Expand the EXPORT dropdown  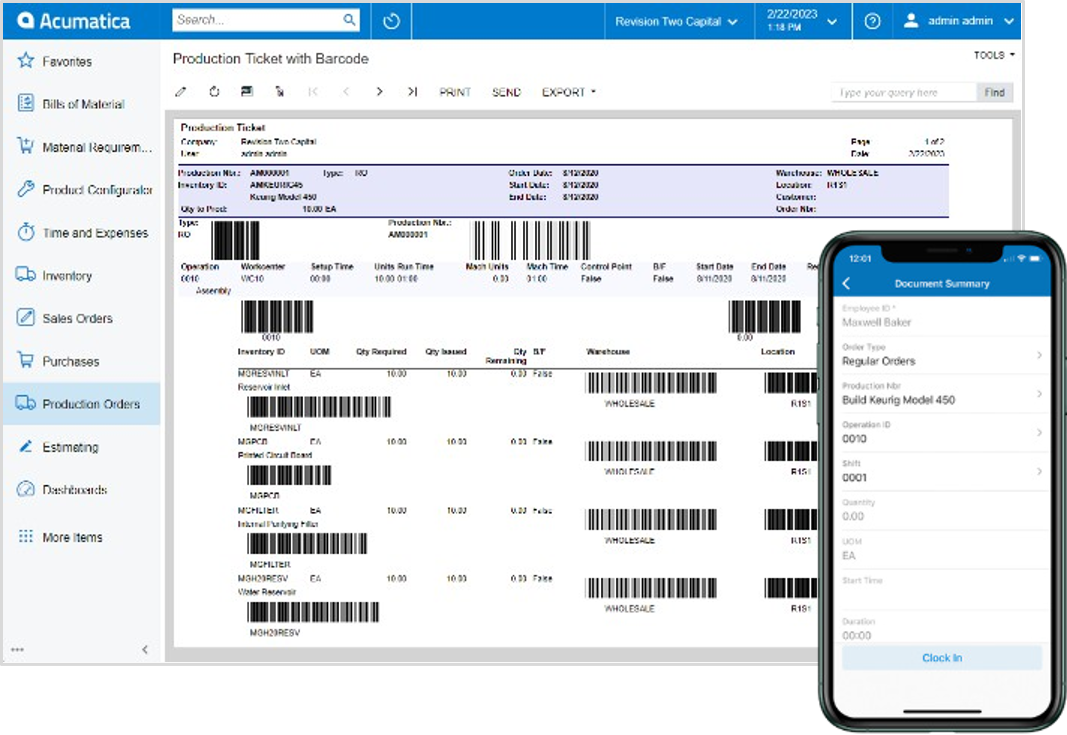(x=568, y=91)
